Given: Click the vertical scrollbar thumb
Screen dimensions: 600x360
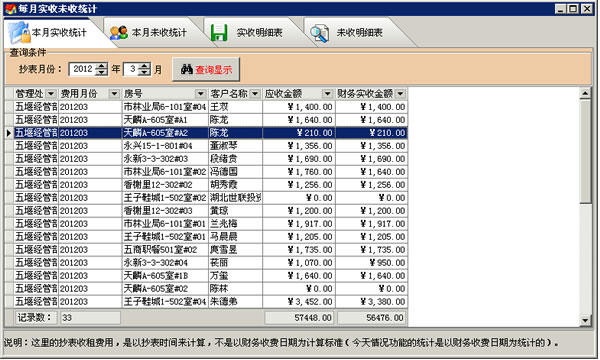Looking at the screenshot, I should coord(585,151).
